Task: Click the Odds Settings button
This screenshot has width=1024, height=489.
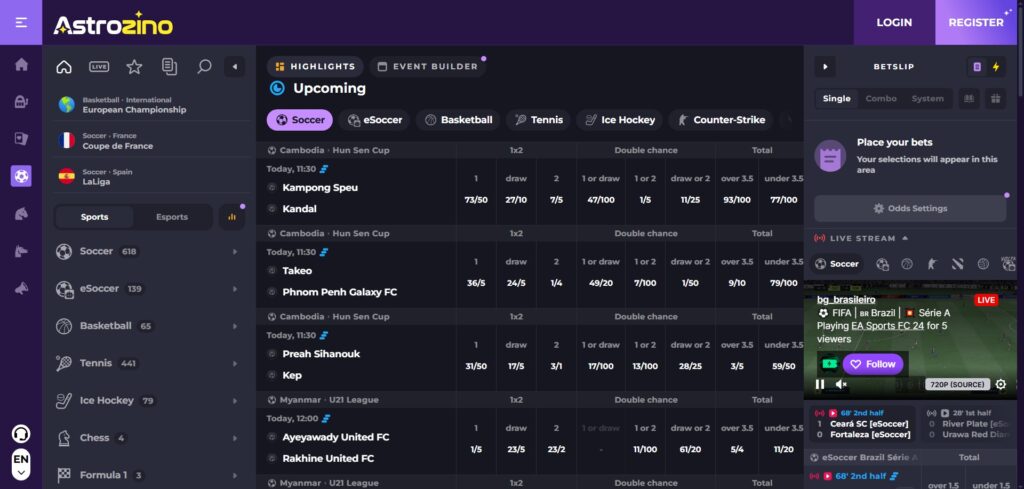Action: (x=909, y=208)
